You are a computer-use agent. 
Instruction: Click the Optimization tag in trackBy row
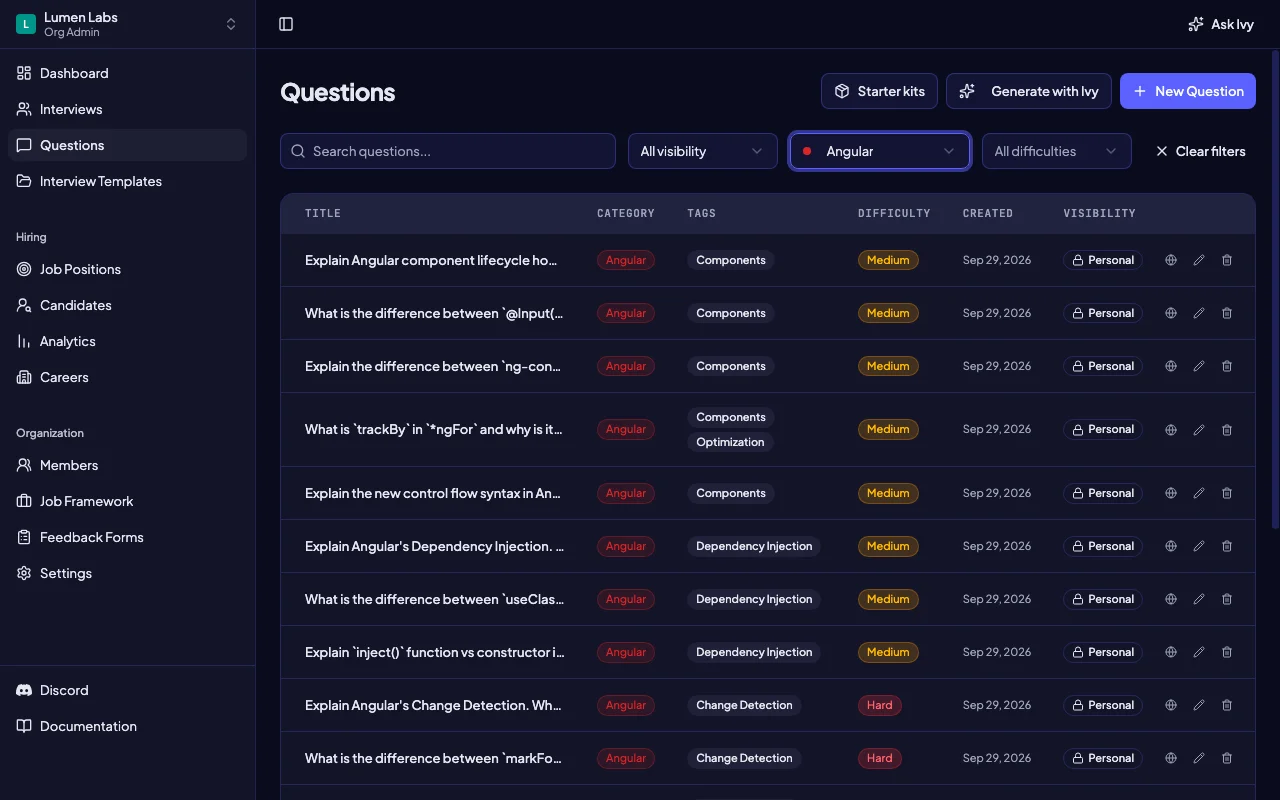coord(730,442)
